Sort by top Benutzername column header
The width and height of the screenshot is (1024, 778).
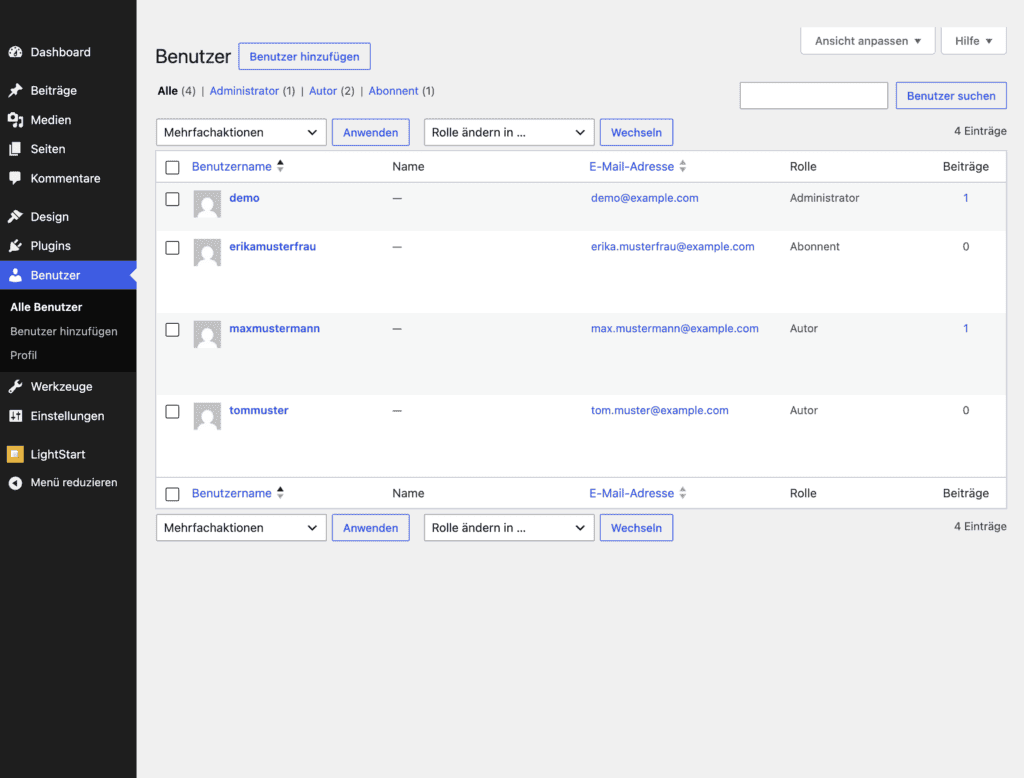[x=231, y=166]
